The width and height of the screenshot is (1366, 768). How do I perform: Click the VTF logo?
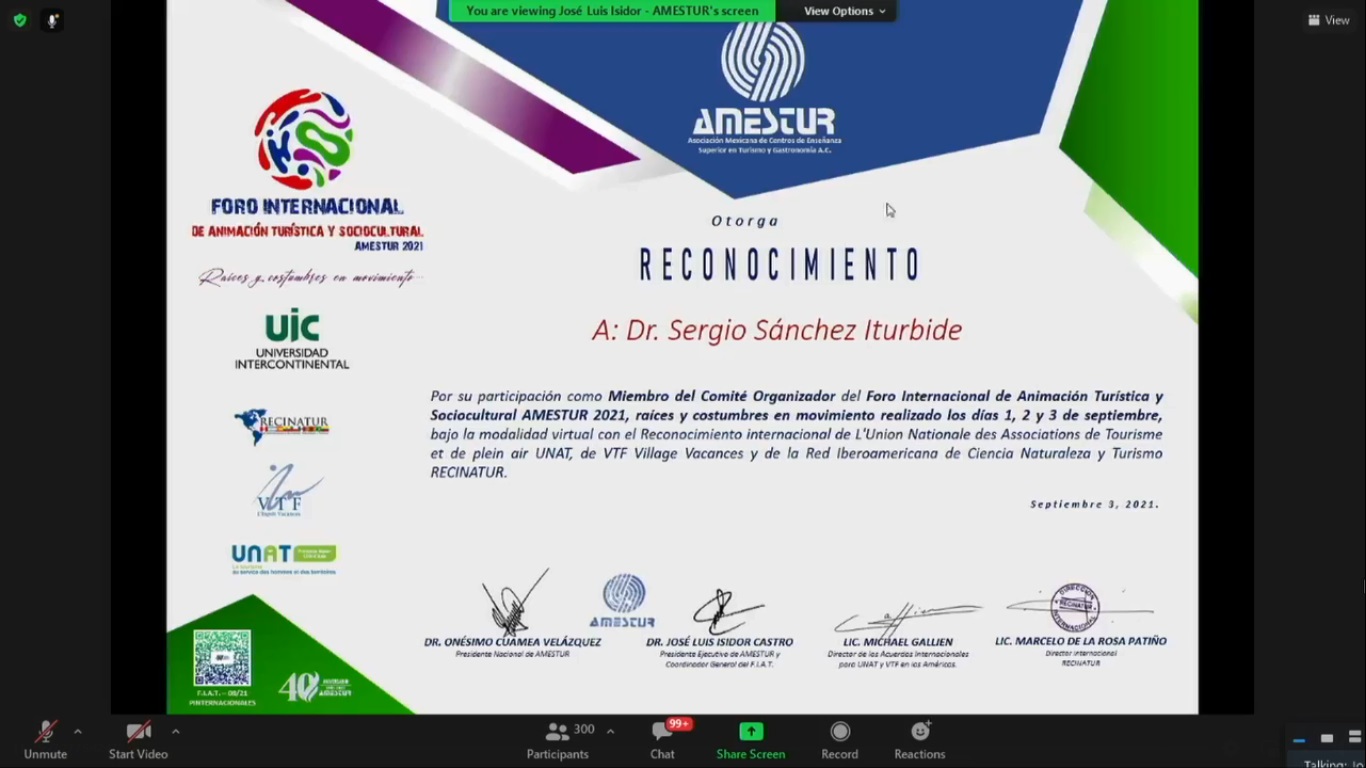tap(288, 491)
